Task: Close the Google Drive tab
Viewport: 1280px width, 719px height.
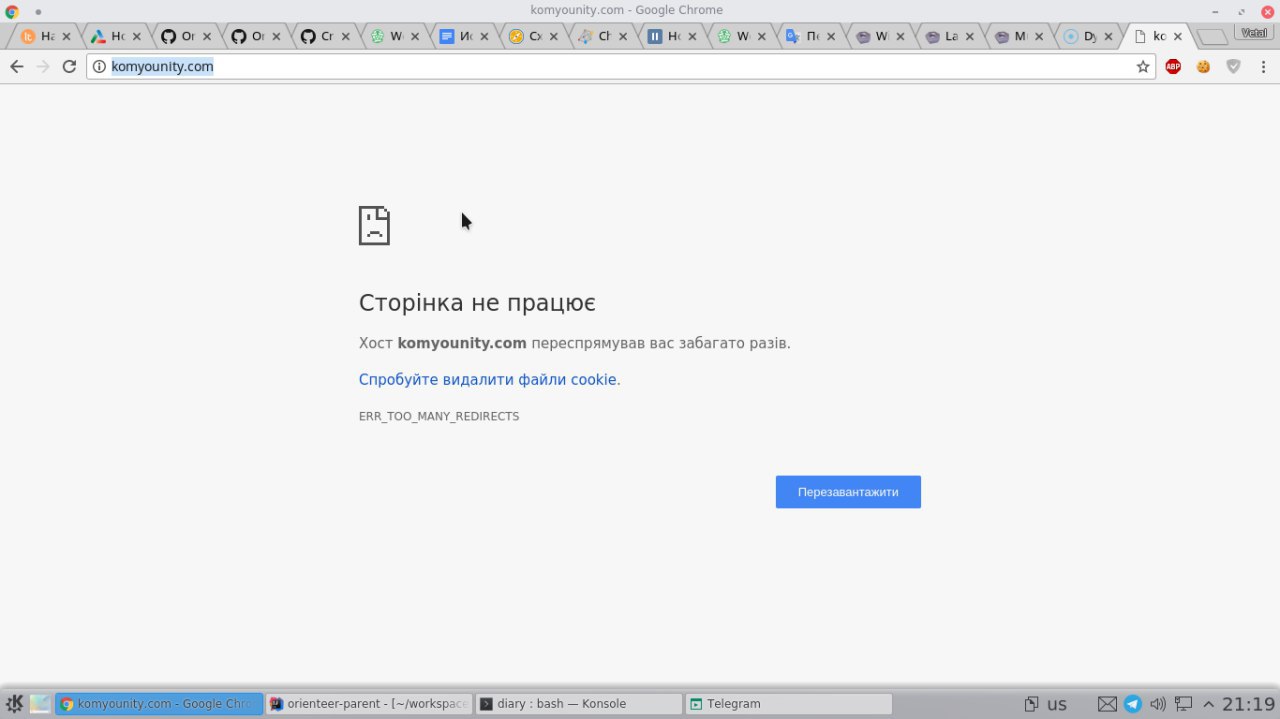Action: (x=137, y=36)
